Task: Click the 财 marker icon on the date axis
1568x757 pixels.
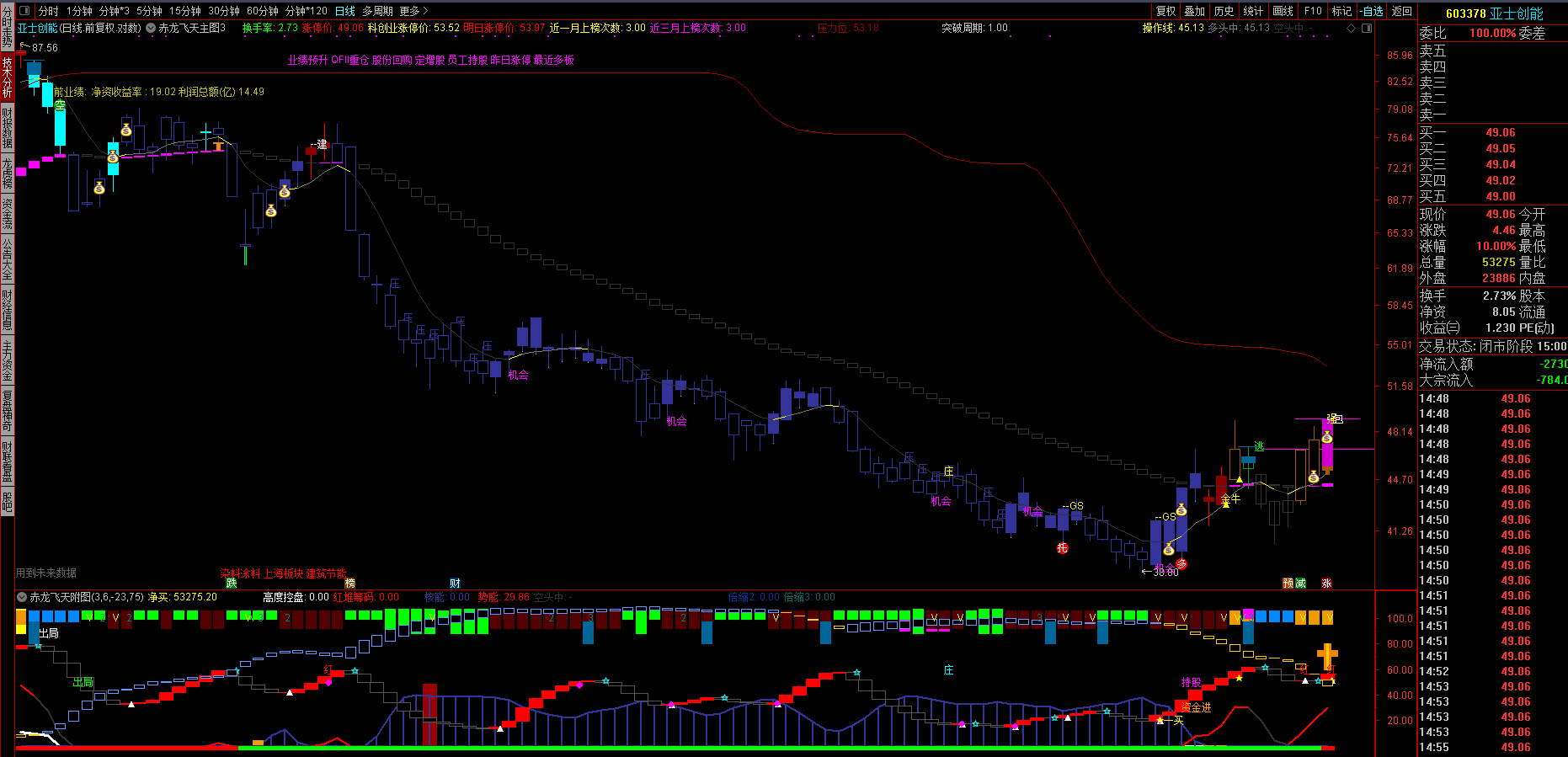Action: pyautogui.click(x=455, y=584)
